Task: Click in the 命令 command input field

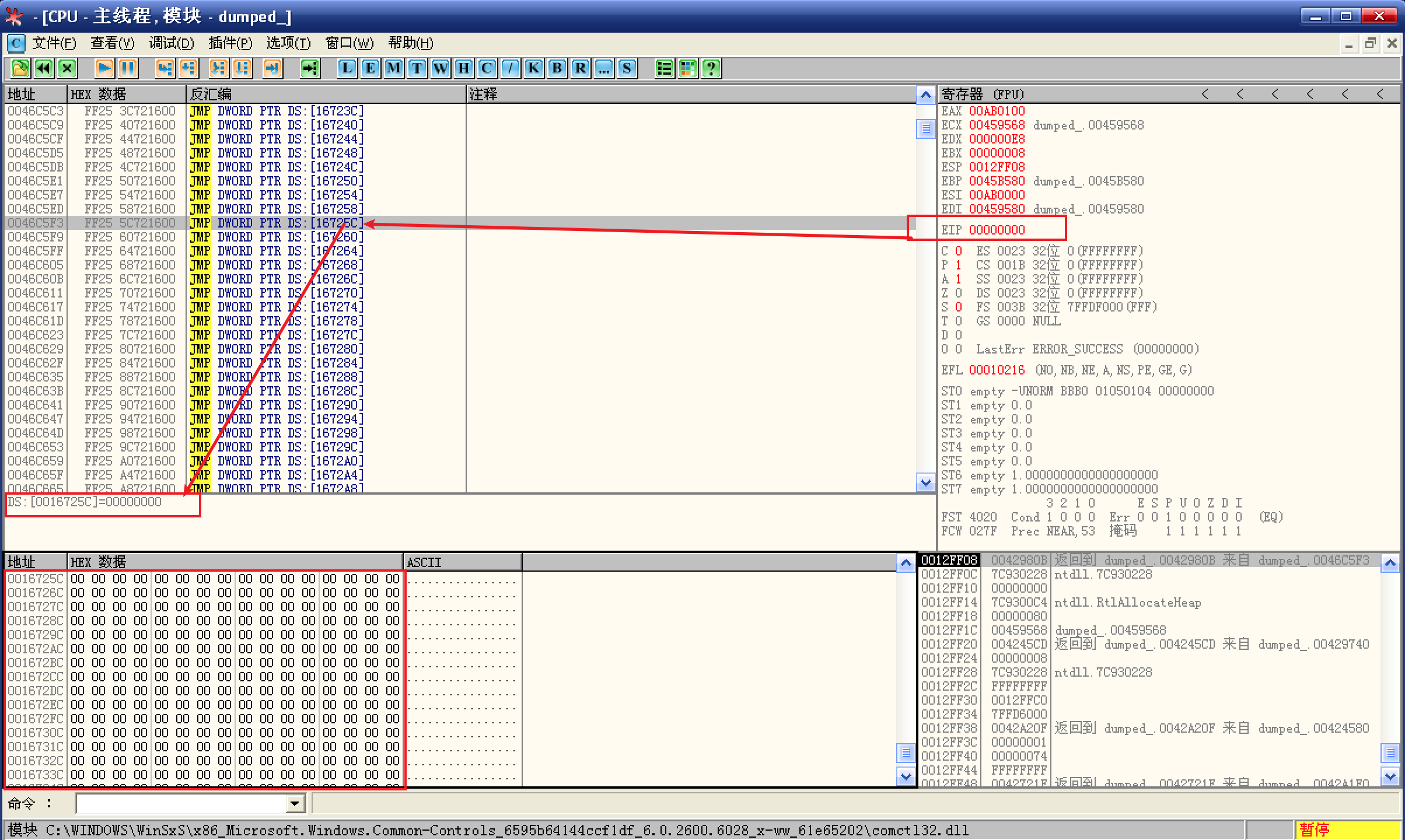Action: 181,804
